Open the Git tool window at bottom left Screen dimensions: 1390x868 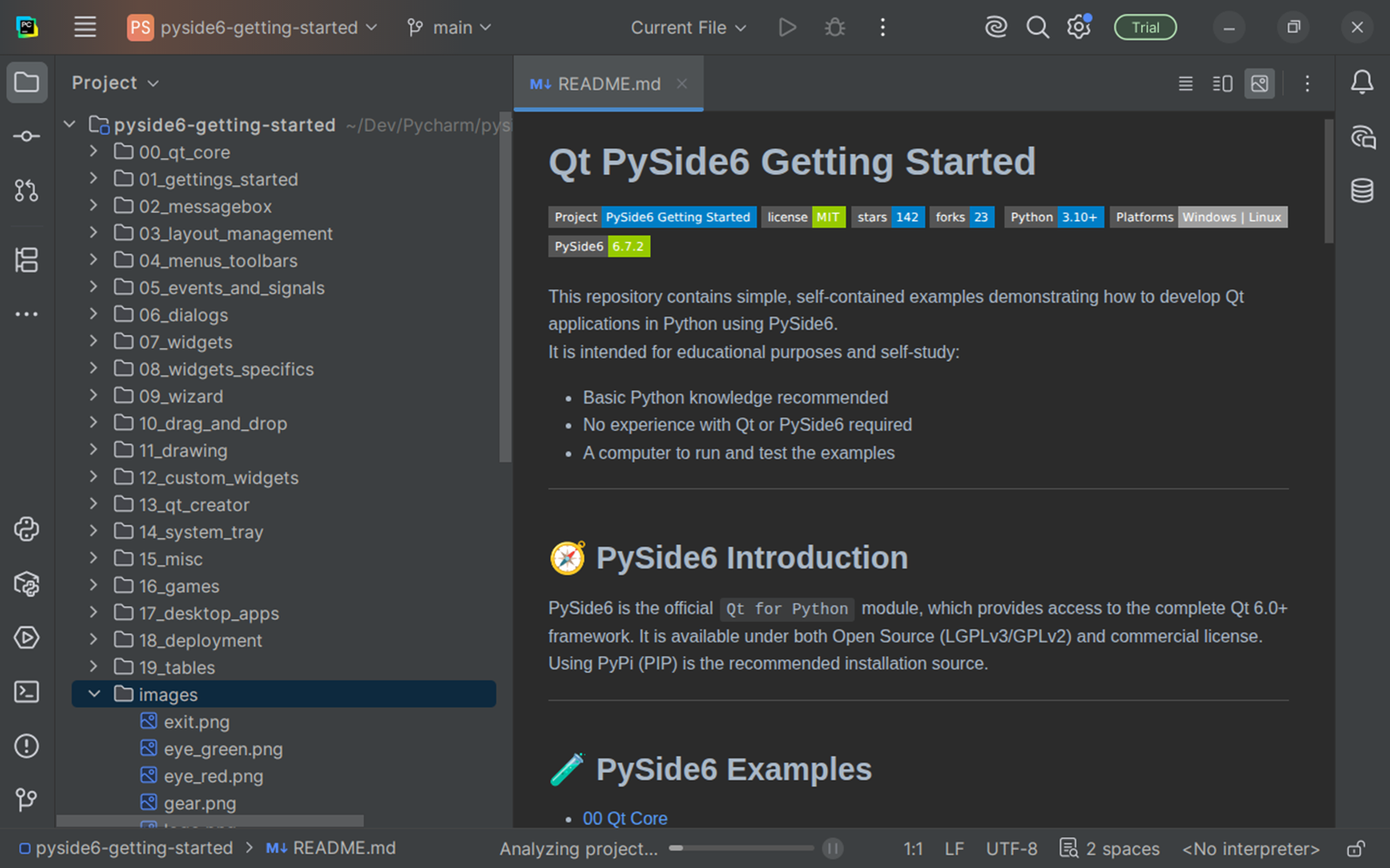pos(27,800)
